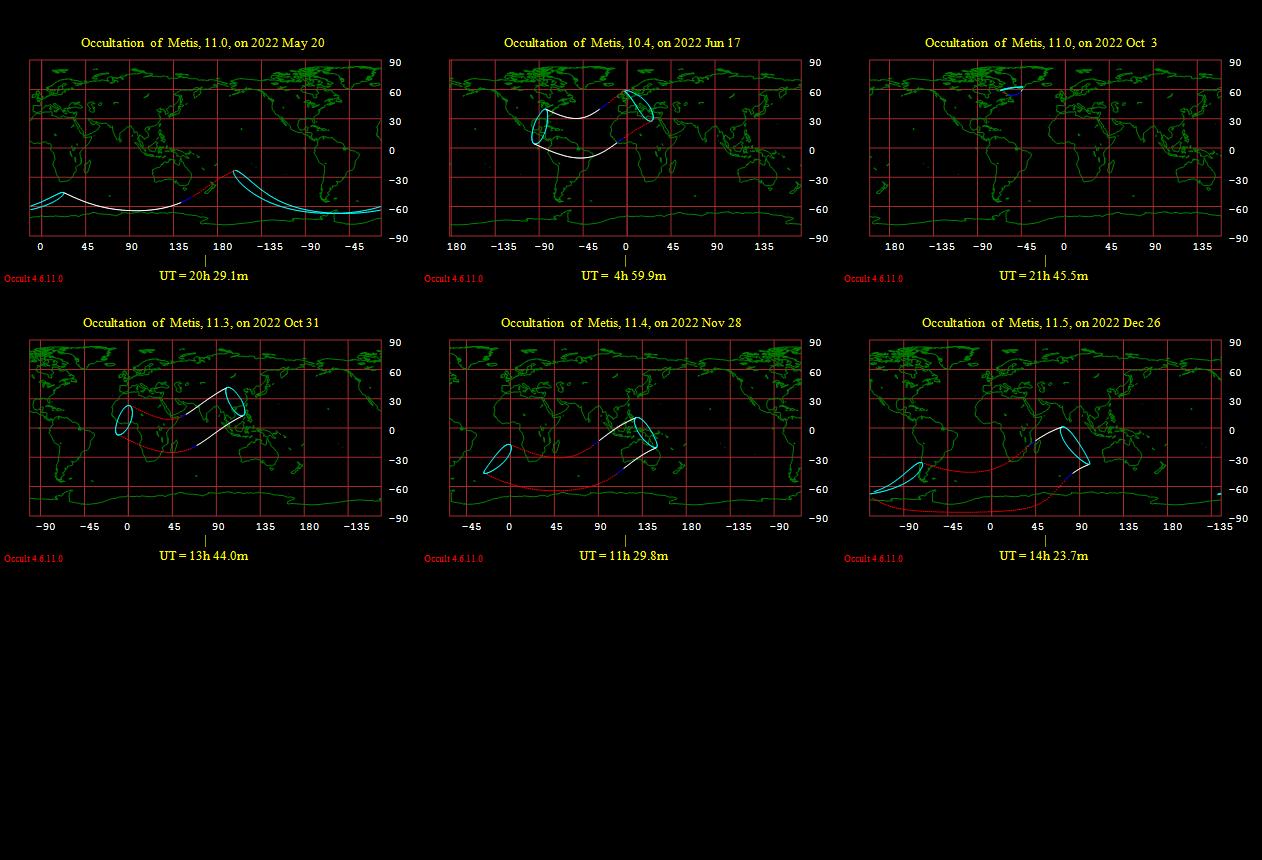Click the 2022 Oct 31 occultation title text

point(201,323)
